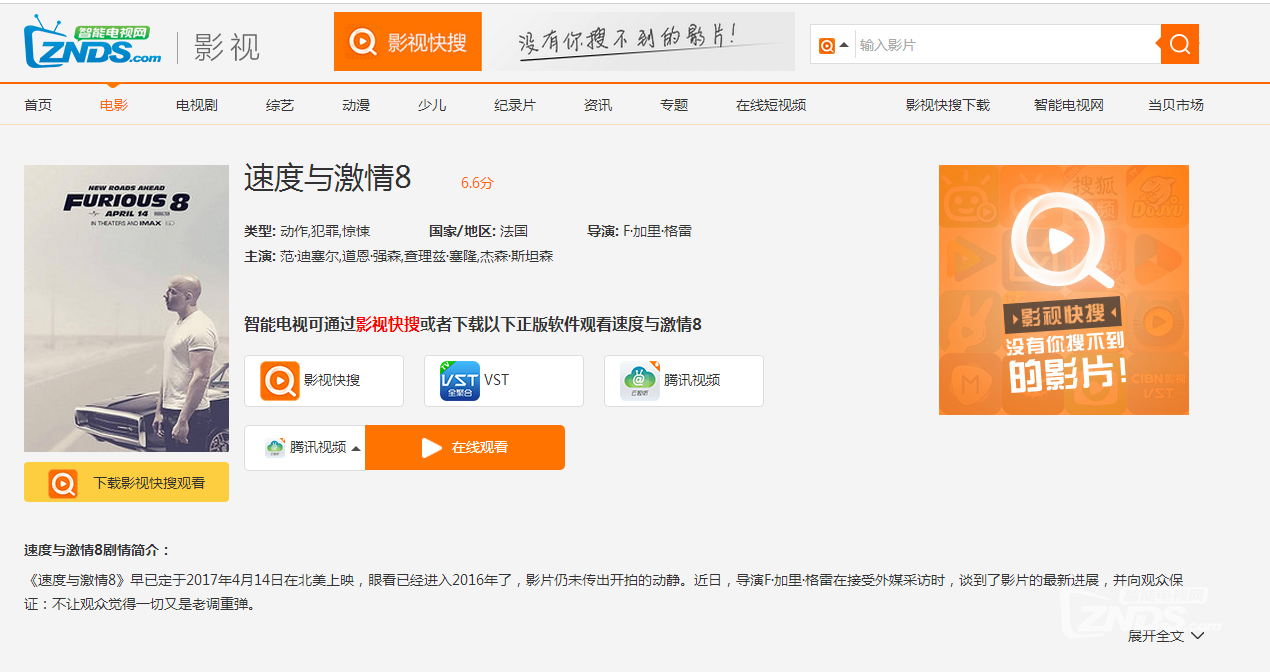1270x672 pixels.
Task: Go to 首页 in navigation bar
Action: [x=38, y=105]
